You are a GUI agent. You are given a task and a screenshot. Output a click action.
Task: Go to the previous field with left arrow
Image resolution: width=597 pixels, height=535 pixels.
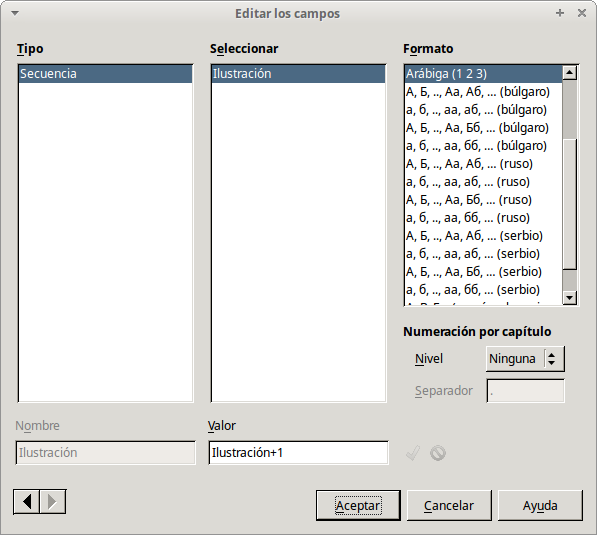(26, 501)
